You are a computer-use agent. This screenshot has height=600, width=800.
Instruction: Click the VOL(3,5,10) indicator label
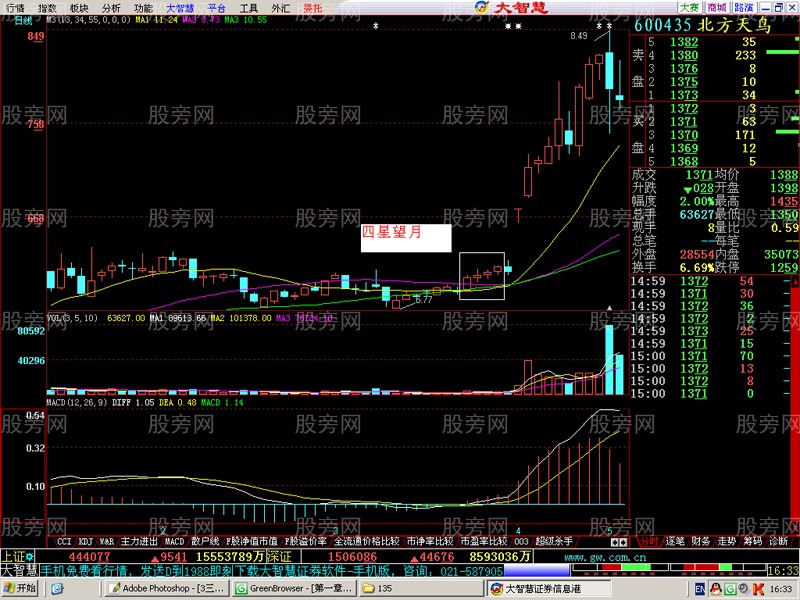click(72, 318)
